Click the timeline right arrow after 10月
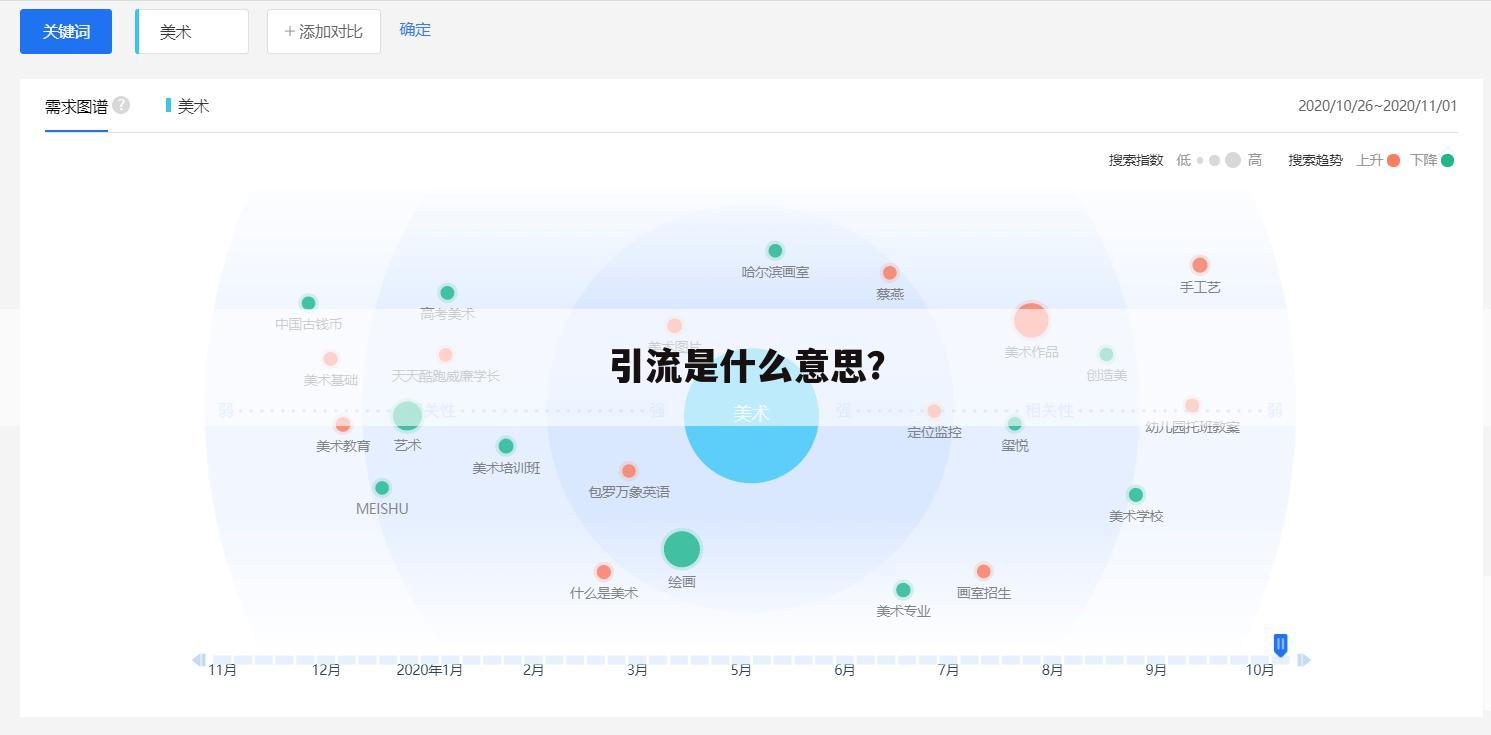Viewport: 1491px width, 735px height. 1304,660
